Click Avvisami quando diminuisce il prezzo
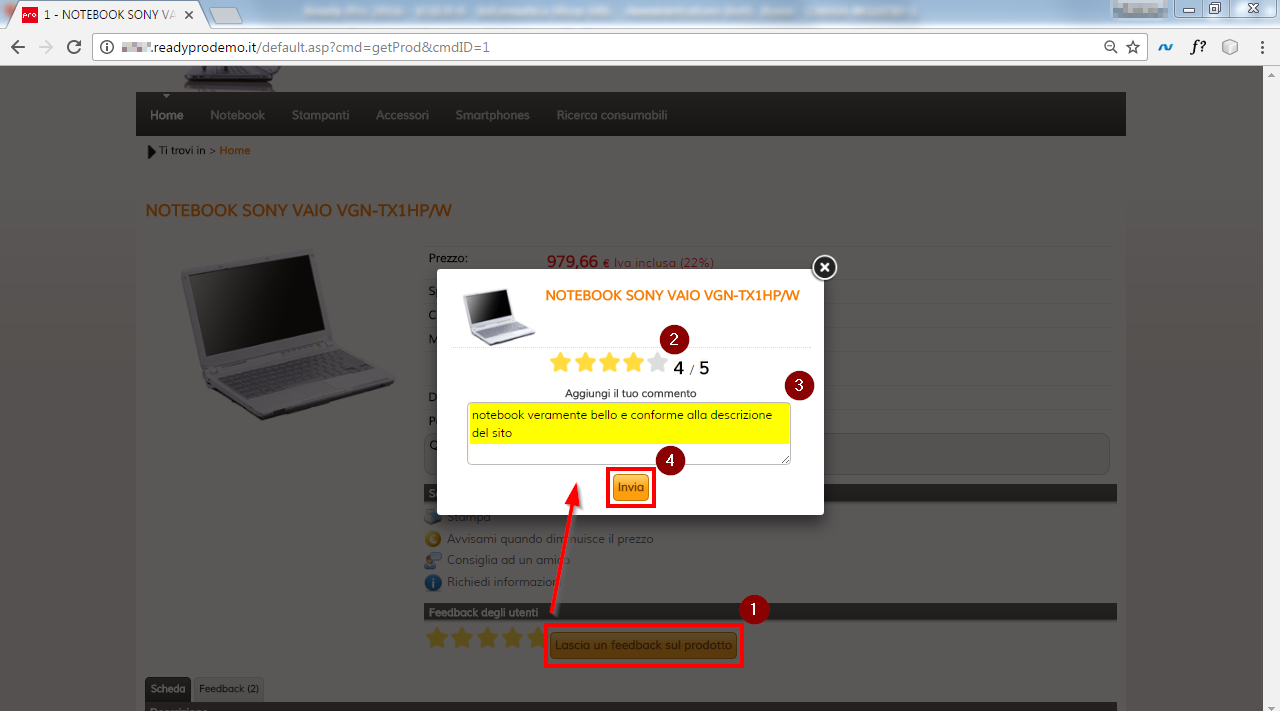 (x=550, y=539)
